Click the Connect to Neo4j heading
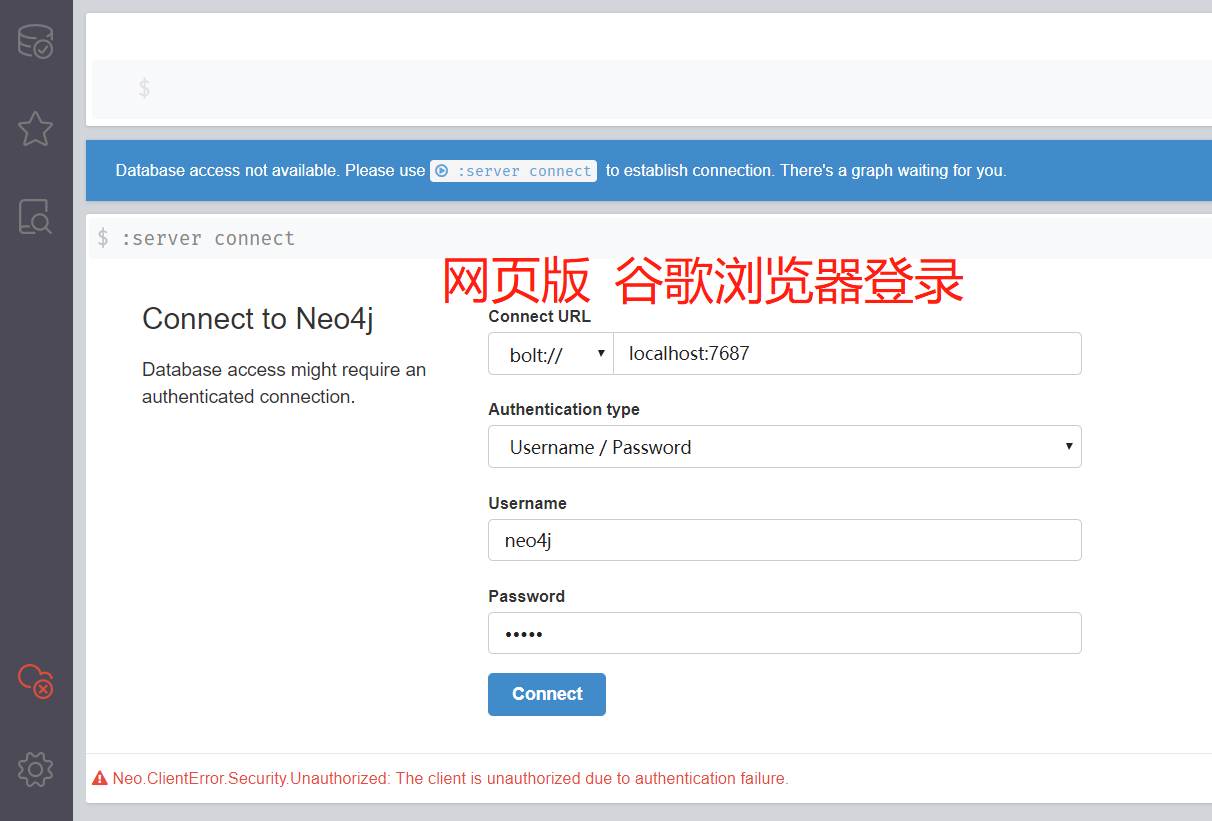This screenshot has height=821, width=1212. click(x=258, y=319)
